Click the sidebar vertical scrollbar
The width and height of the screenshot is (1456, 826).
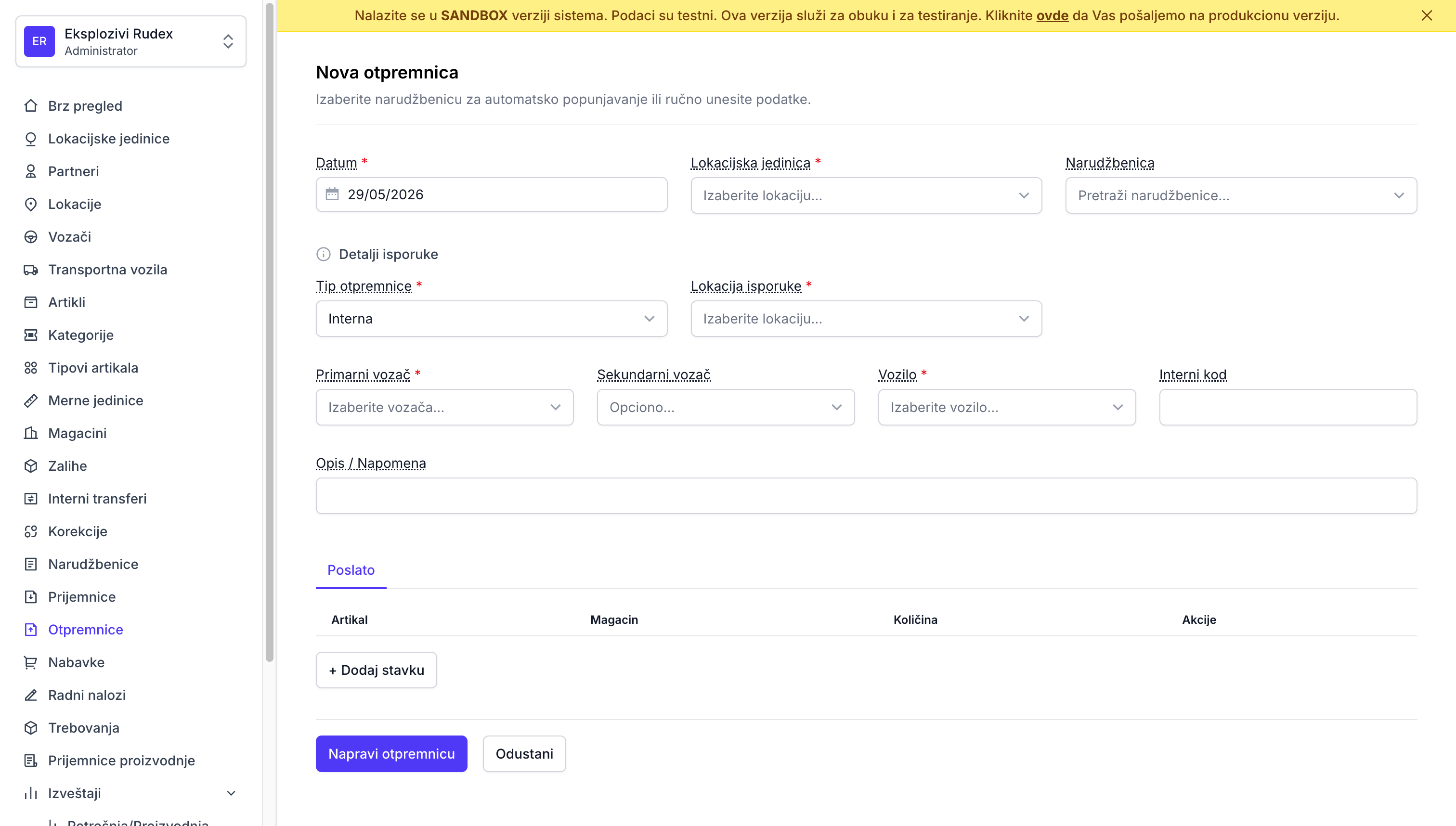(x=270, y=332)
